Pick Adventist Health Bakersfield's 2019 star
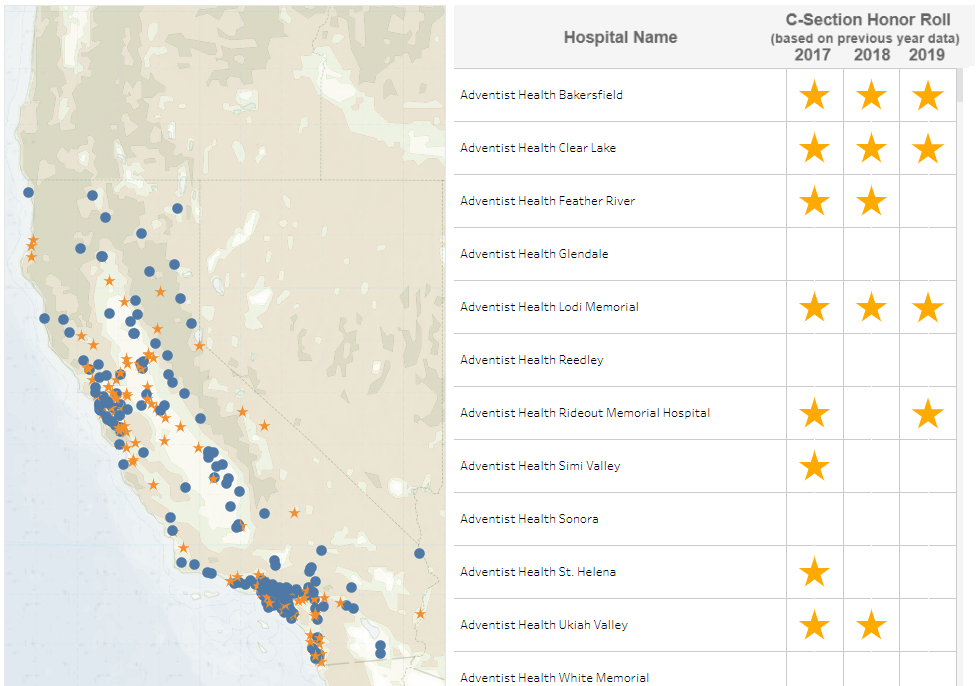Image resolution: width=978 pixels, height=686 pixels. click(x=928, y=95)
